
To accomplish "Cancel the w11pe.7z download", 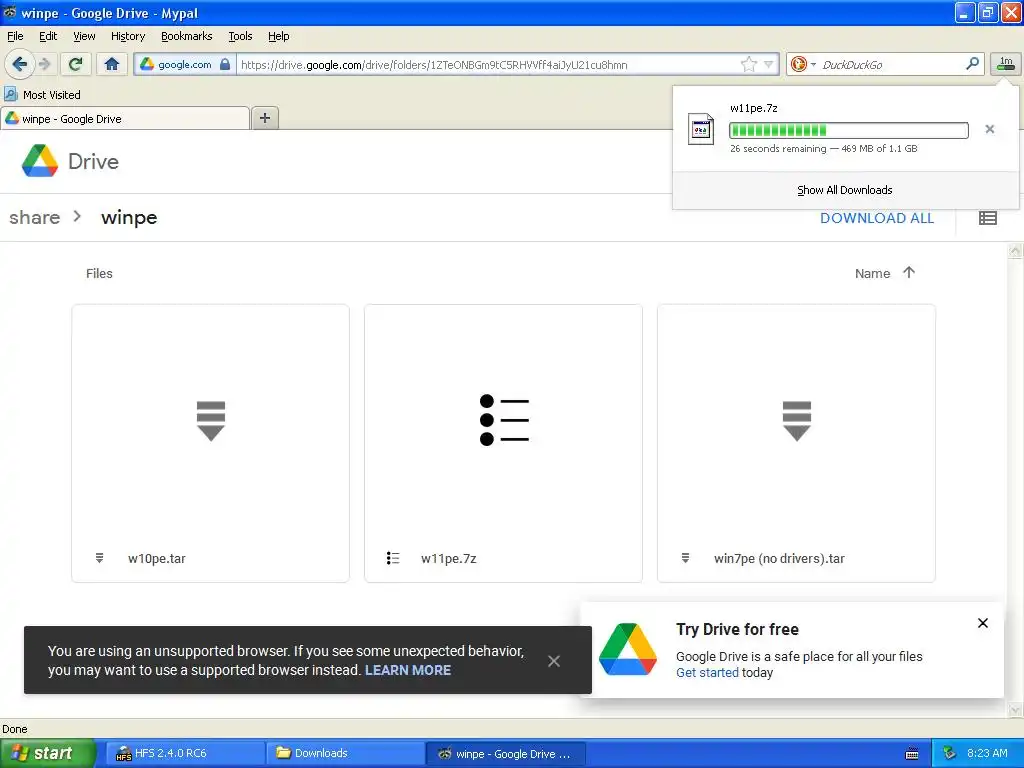I will point(989,129).
